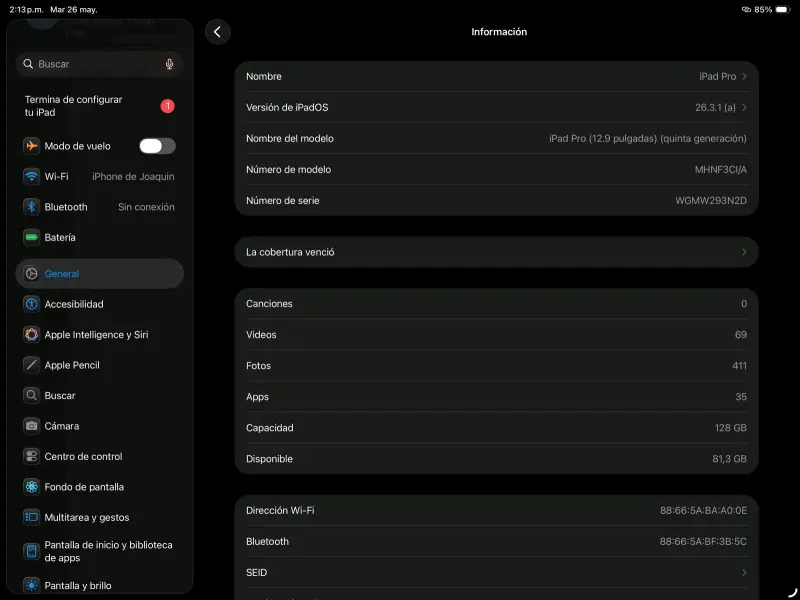Click the Buscar magnifier icon in sidebar list

click(32, 395)
